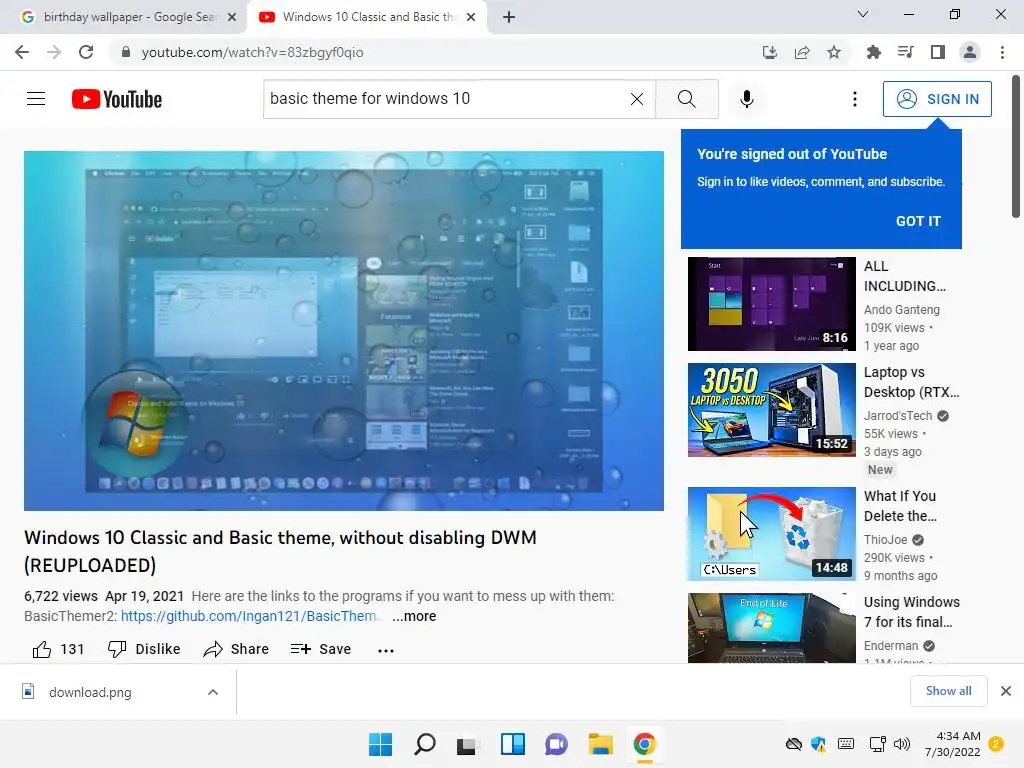Open the Windows Start menu
The height and width of the screenshot is (768, 1024).
click(x=380, y=744)
